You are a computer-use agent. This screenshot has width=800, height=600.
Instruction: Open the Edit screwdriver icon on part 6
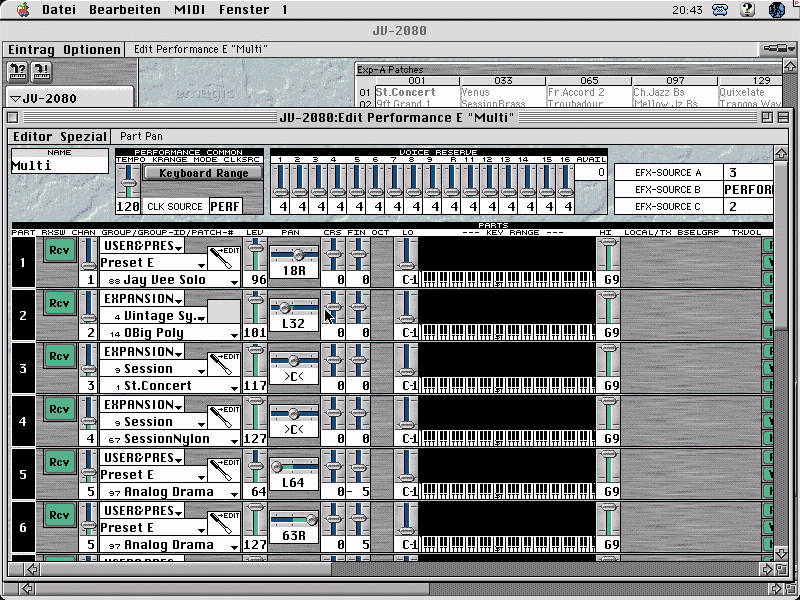pyautogui.click(x=224, y=523)
